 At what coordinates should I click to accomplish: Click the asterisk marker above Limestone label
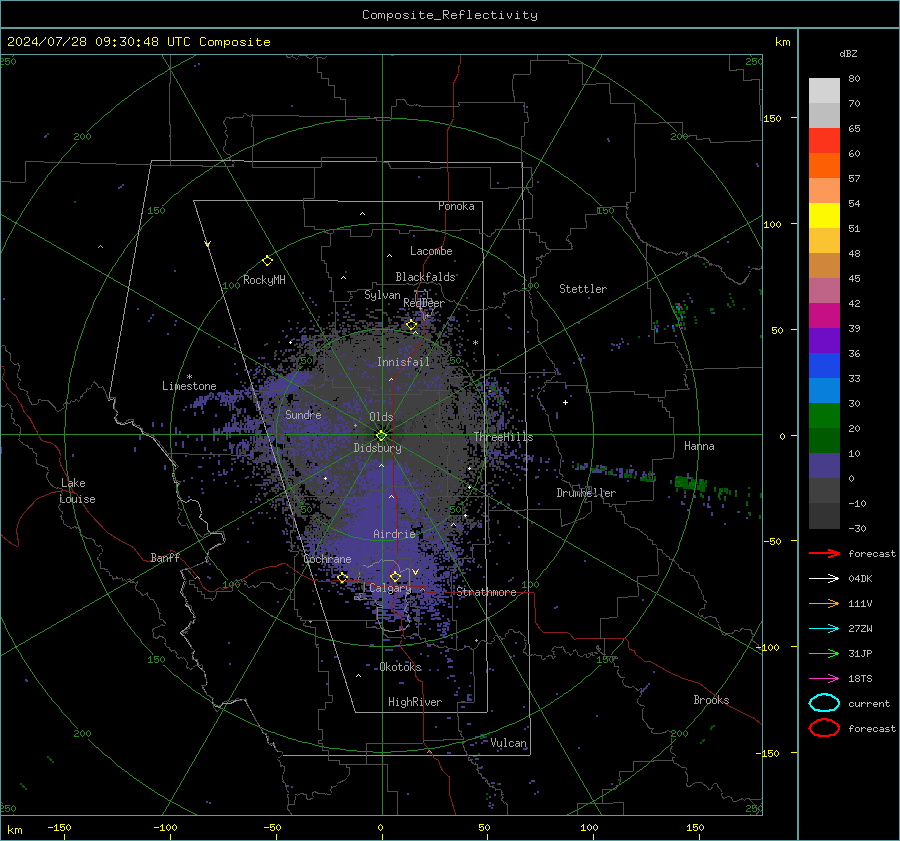click(189, 377)
